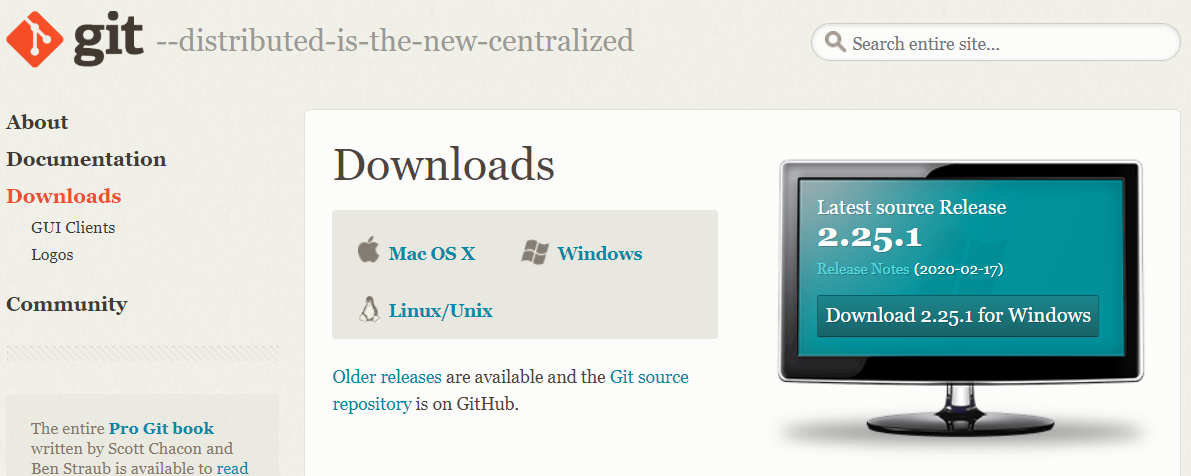Click the Windows flag icon
The width and height of the screenshot is (1191, 476).
tap(535, 252)
